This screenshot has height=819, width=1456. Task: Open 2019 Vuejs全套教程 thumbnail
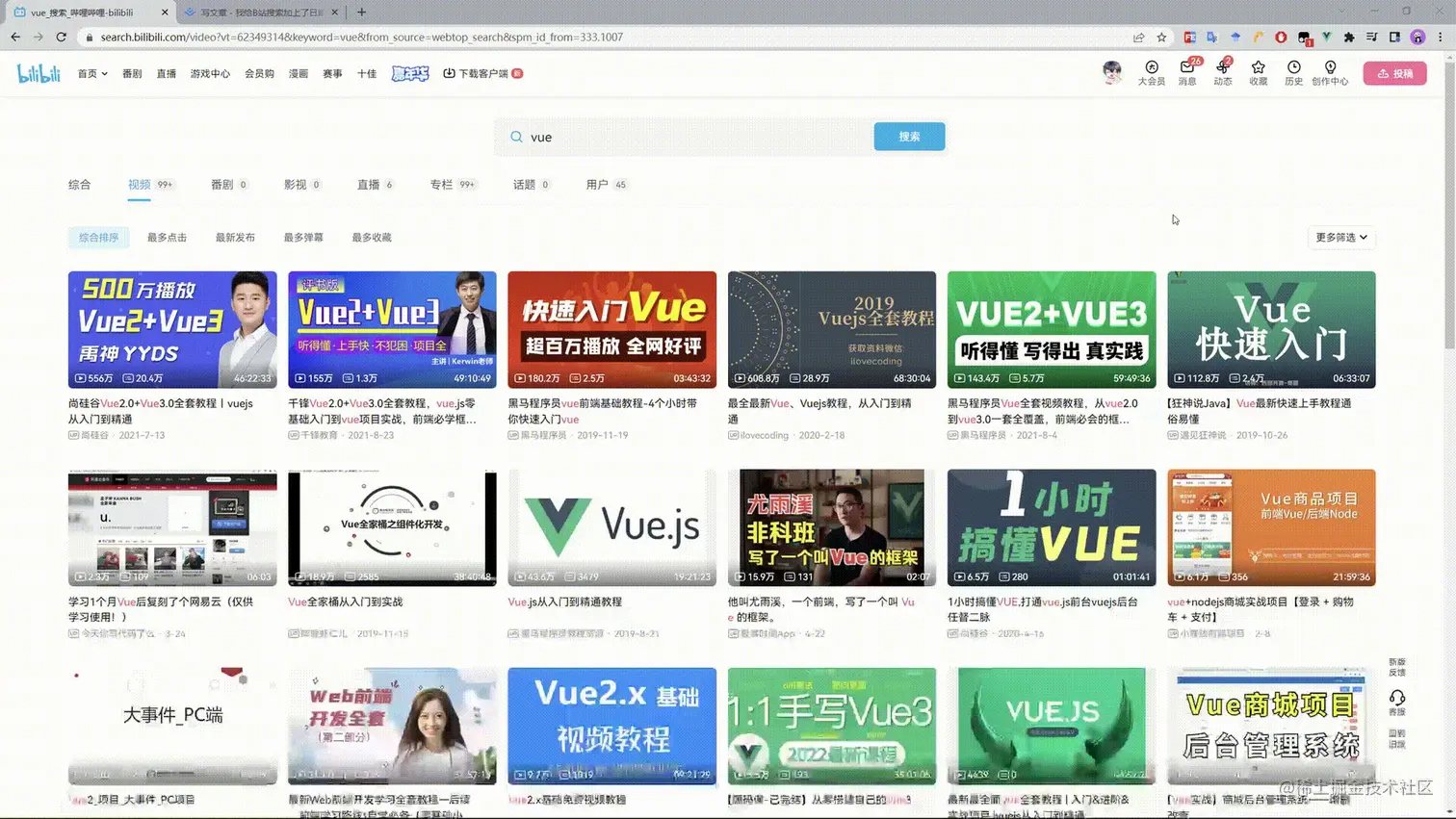pos(832,329)
